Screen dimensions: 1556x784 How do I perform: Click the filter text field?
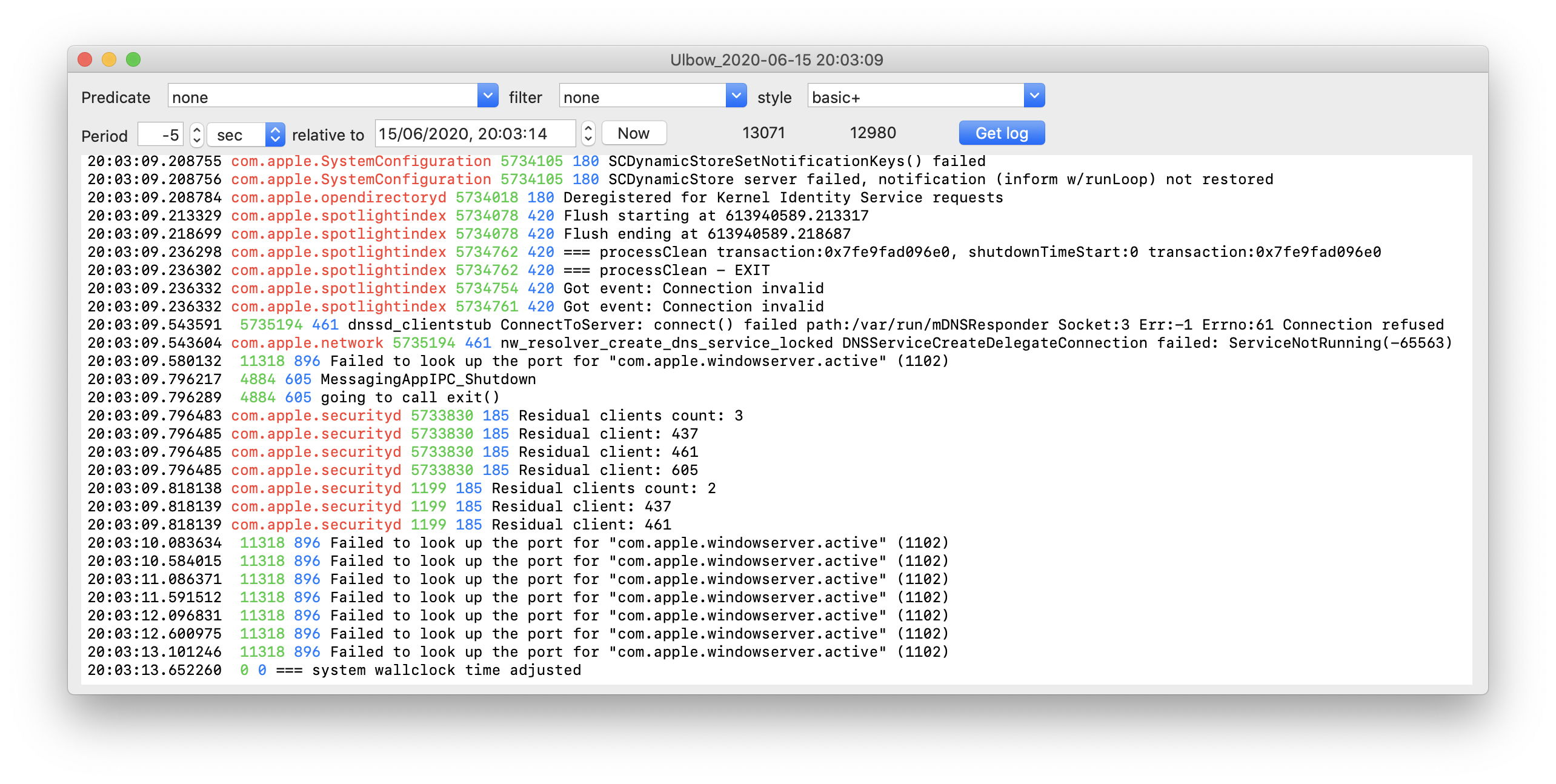pyautogui.click(x=642, y=96)
